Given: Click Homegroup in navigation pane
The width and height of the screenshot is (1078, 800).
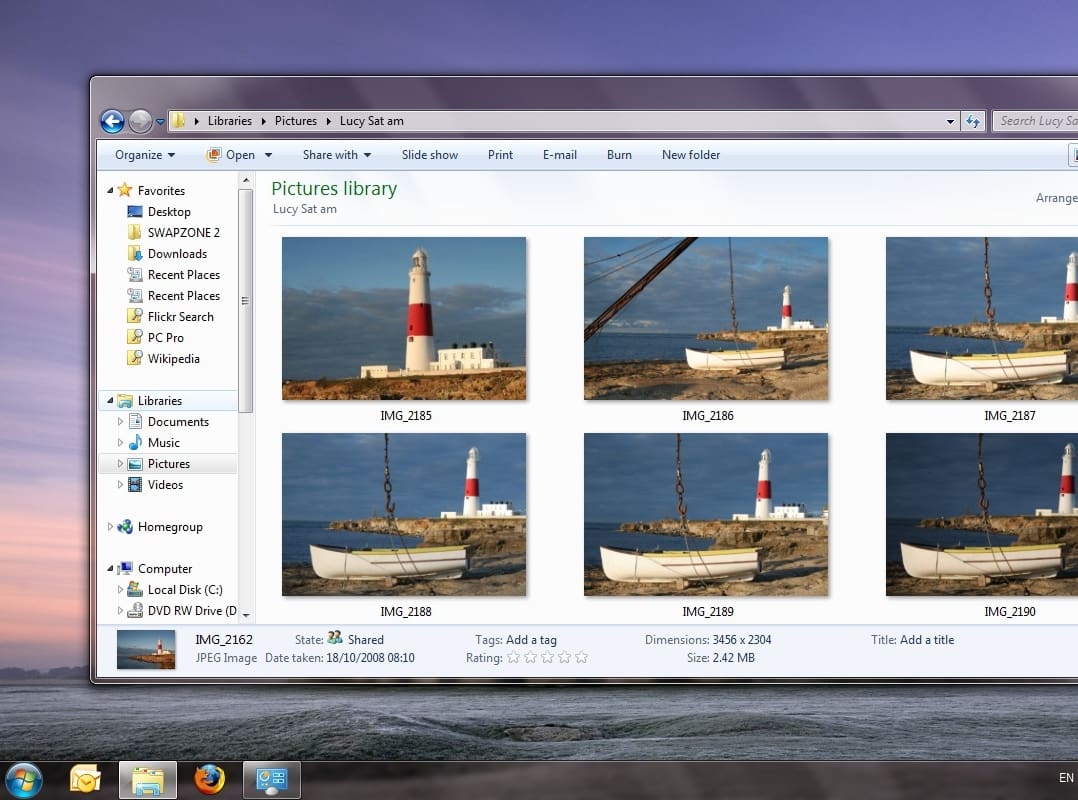Looking at the screenshot, I should (169, 527).
